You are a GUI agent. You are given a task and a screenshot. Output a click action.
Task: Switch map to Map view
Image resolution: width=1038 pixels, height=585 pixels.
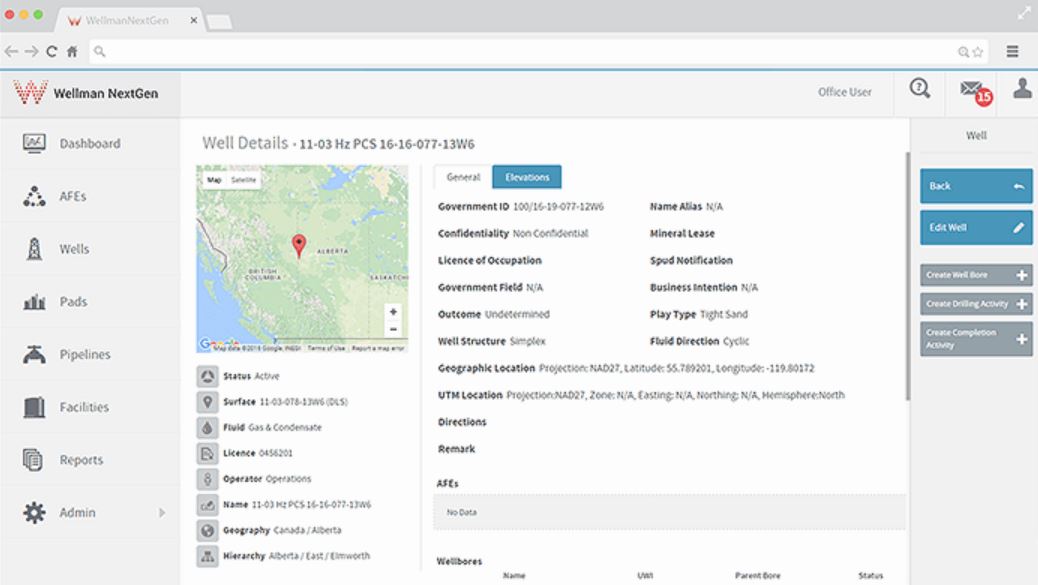(214, 179)
